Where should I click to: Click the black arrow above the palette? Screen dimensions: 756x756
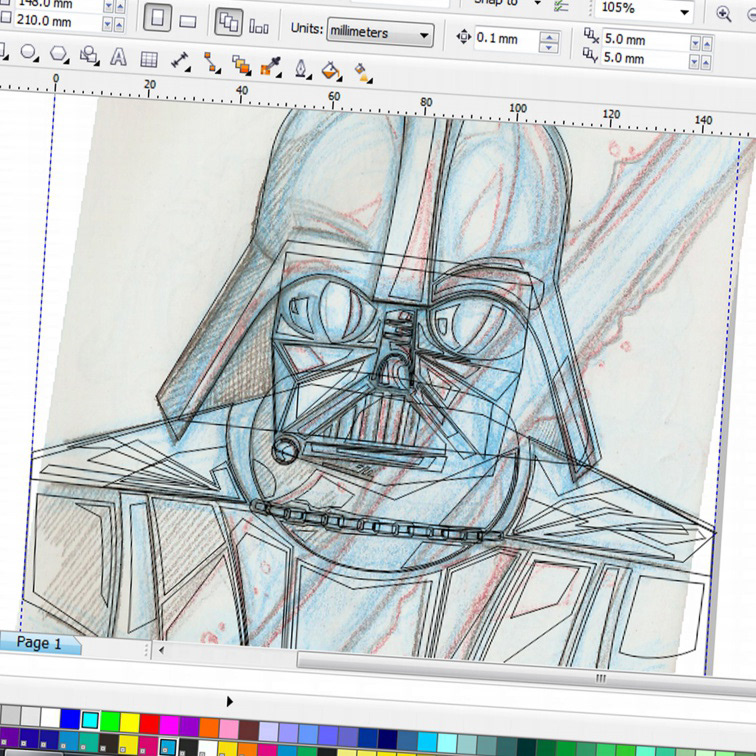pos(230,701)
